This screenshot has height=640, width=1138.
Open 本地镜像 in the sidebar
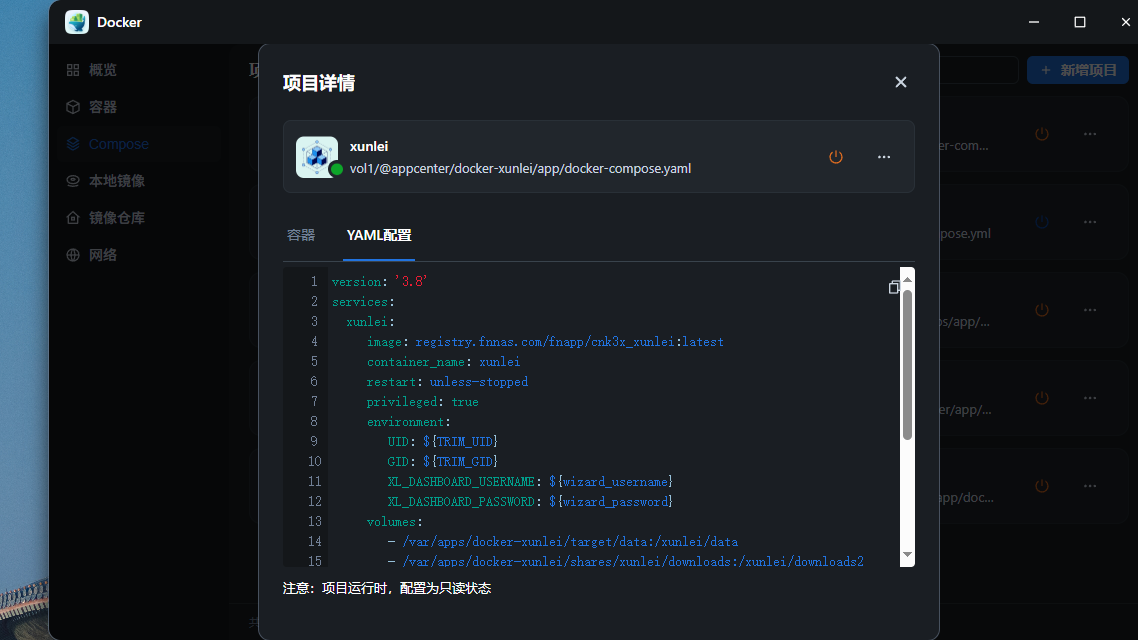[x=116, y=181]
